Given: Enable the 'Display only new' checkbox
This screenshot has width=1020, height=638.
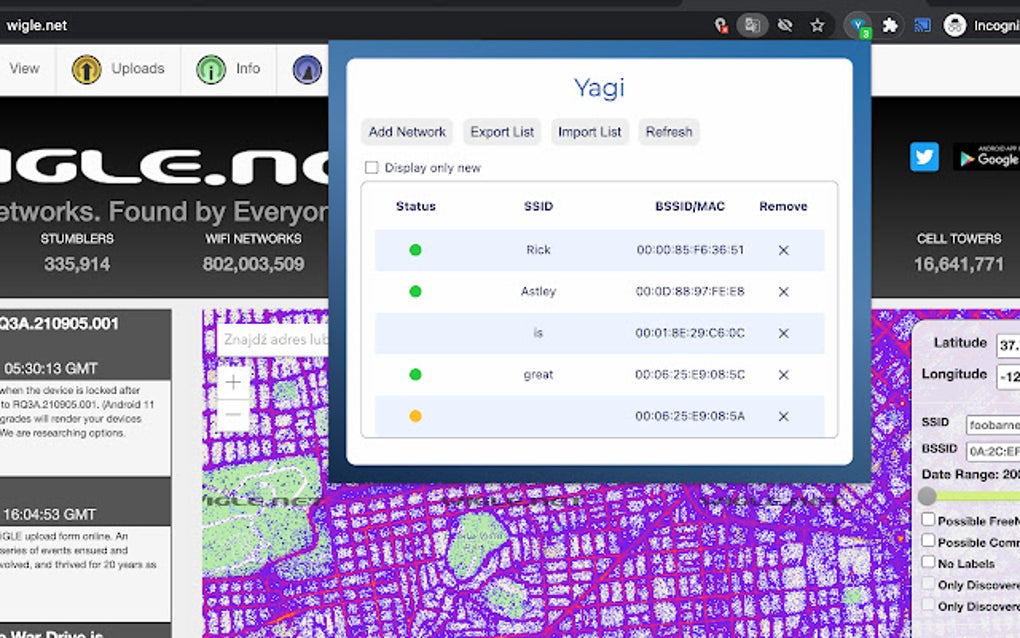Looking at the screenshot, I should pyautogui.click(x=371, y=167).
